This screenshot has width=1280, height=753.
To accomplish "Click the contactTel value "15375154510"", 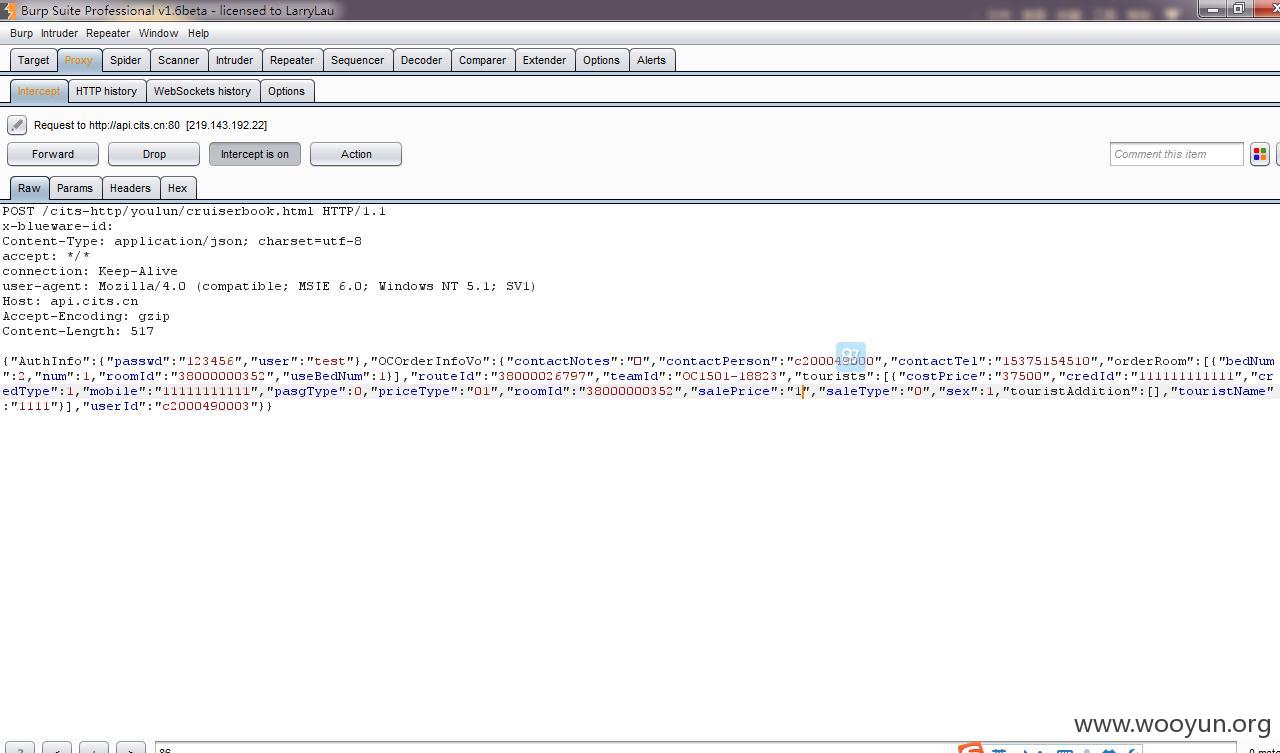I will (1046, 361).
